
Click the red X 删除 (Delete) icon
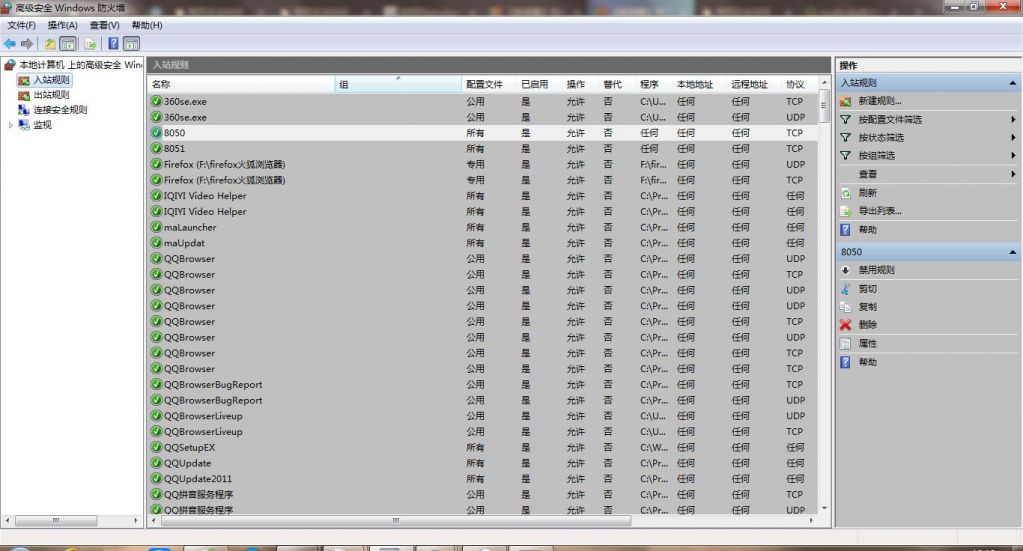coord(846,325)
